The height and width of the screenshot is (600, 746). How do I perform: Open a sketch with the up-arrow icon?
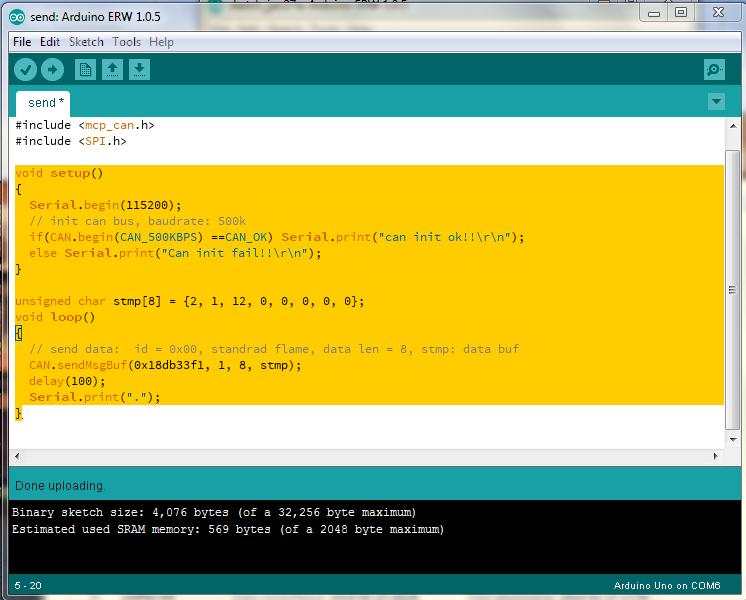click(113, 70)
